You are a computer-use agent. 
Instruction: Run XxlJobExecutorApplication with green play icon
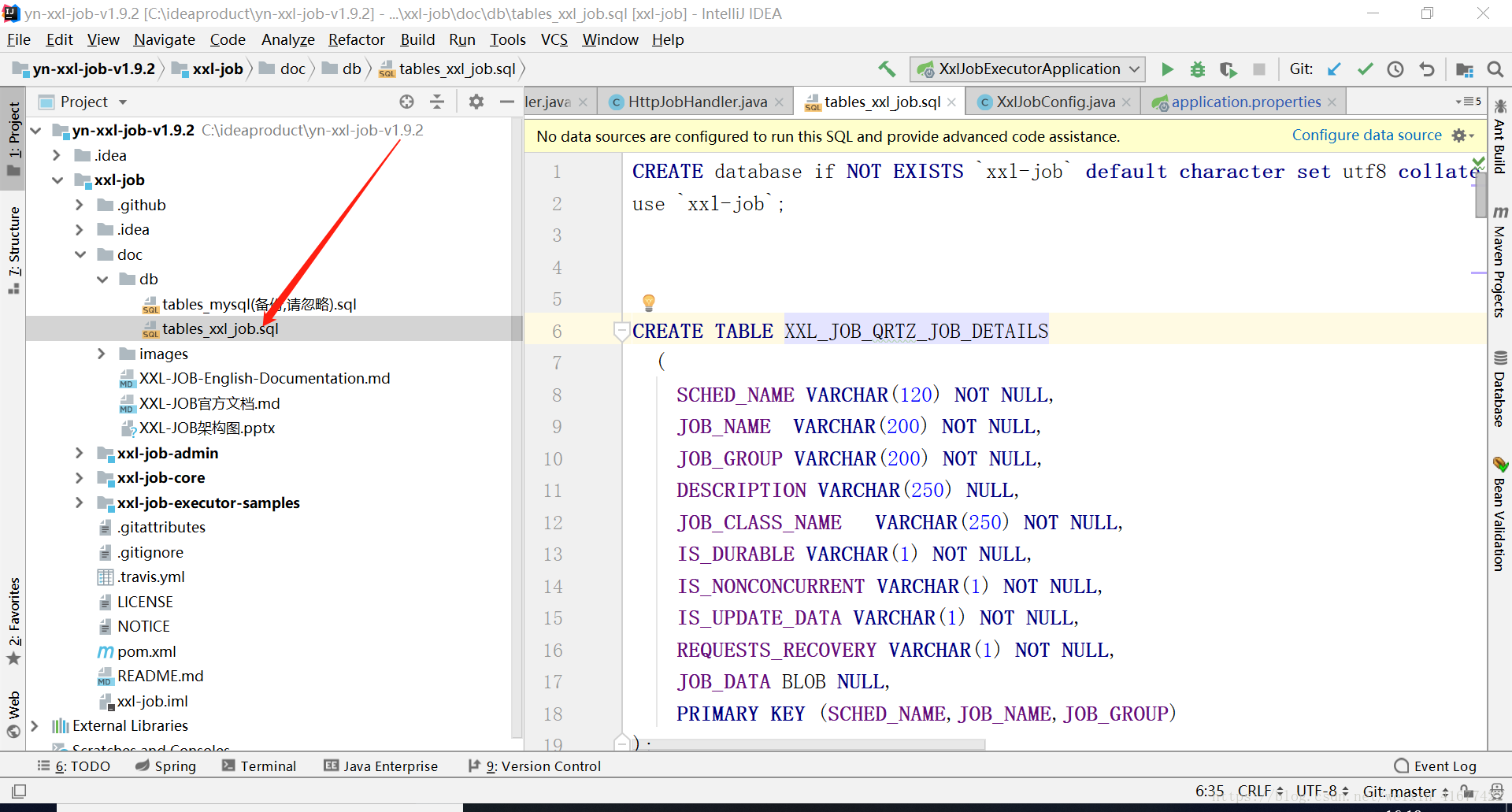click(x=1167, y=69)
